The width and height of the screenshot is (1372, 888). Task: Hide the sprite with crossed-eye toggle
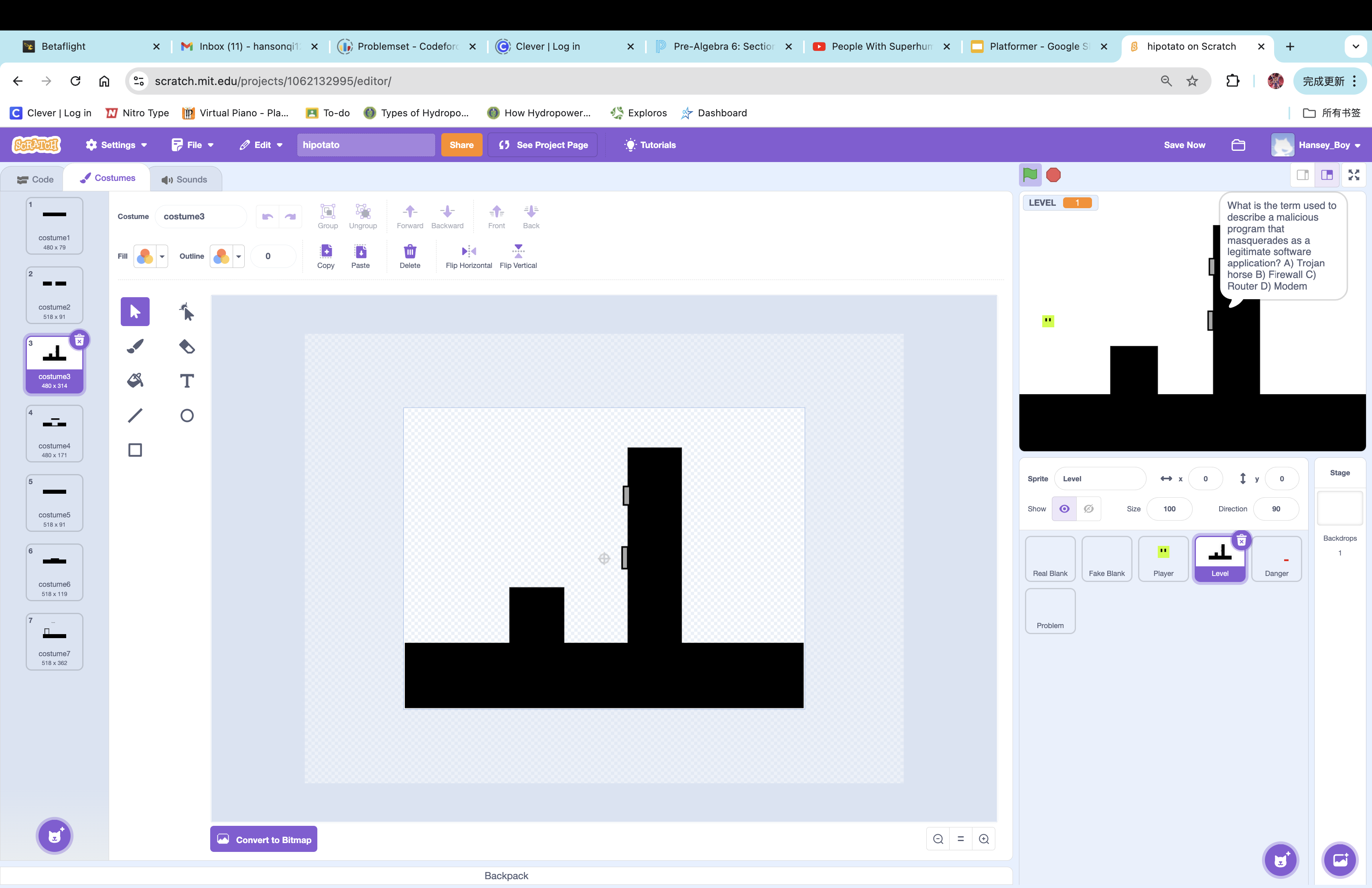[x=1088, y=509]
